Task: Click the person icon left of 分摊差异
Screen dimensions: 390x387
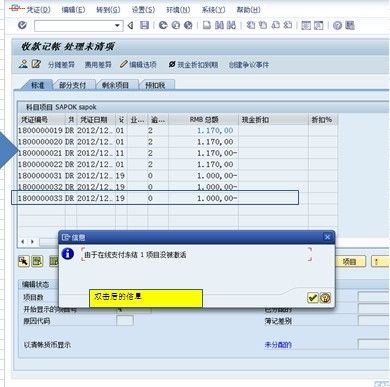Action: tap(23, 64)
